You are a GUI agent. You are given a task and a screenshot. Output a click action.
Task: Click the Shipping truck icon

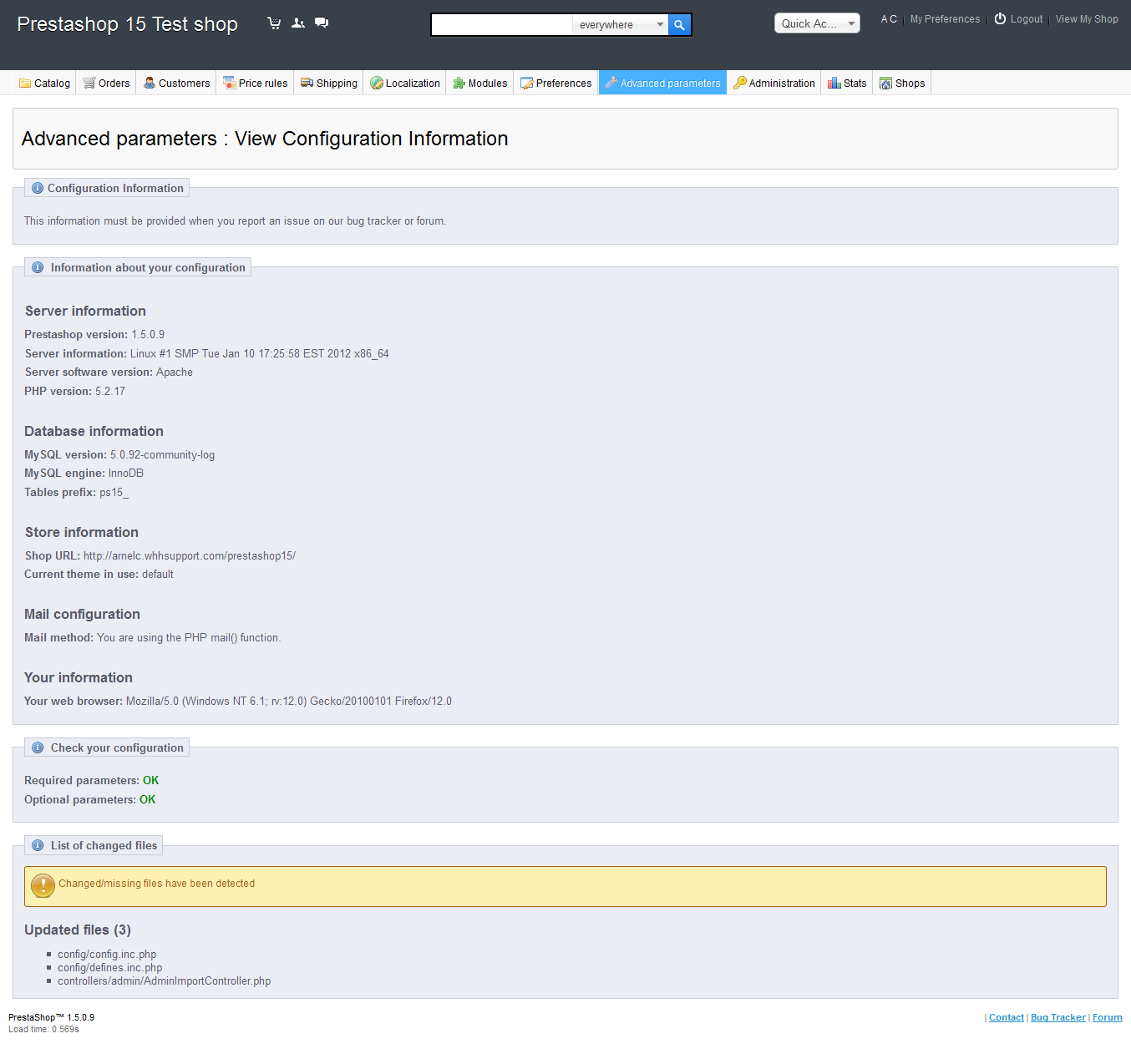pyautogui.click(x=307, y=83)
